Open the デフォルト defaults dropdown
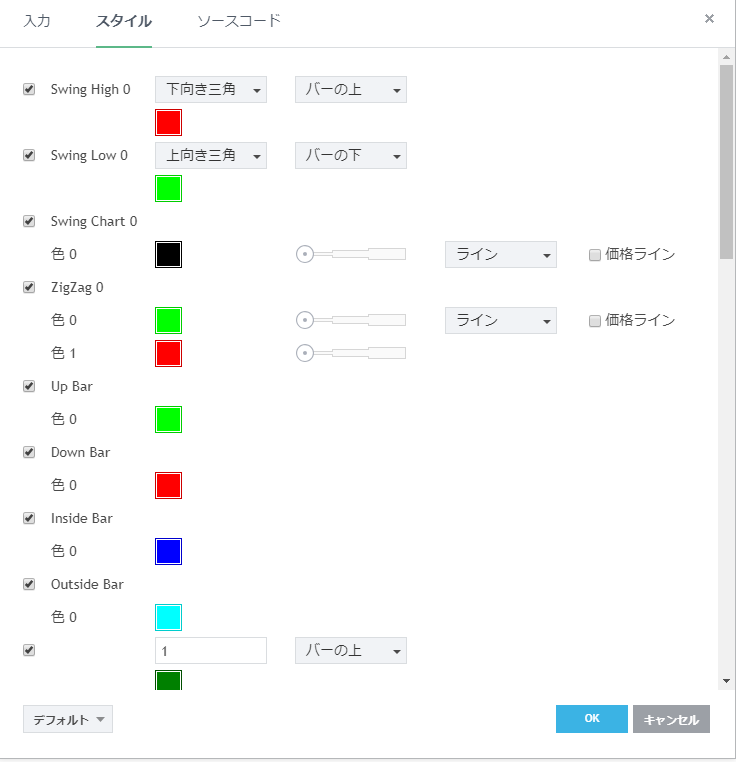Viewport: 736px width, 762px height. coord(68,719)
